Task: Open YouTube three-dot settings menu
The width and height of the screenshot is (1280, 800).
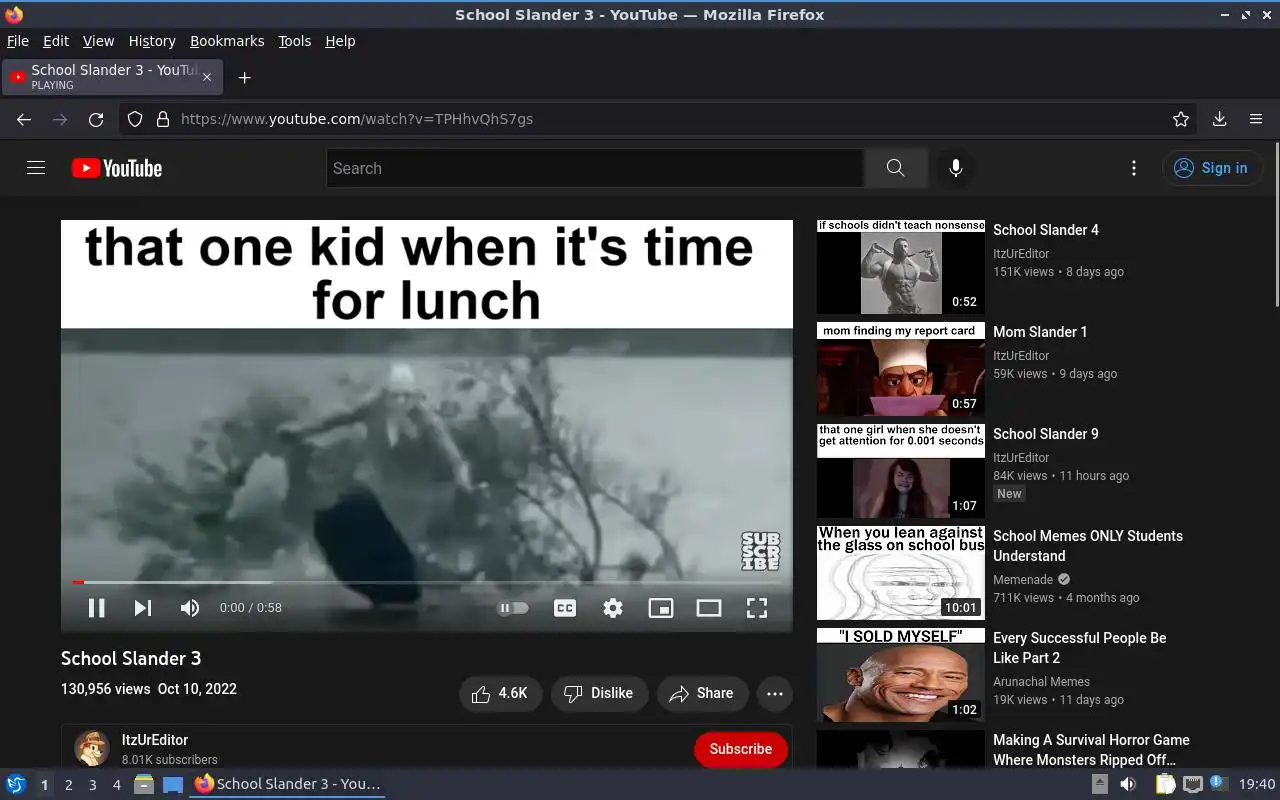Action: (x=1133, y=168)
